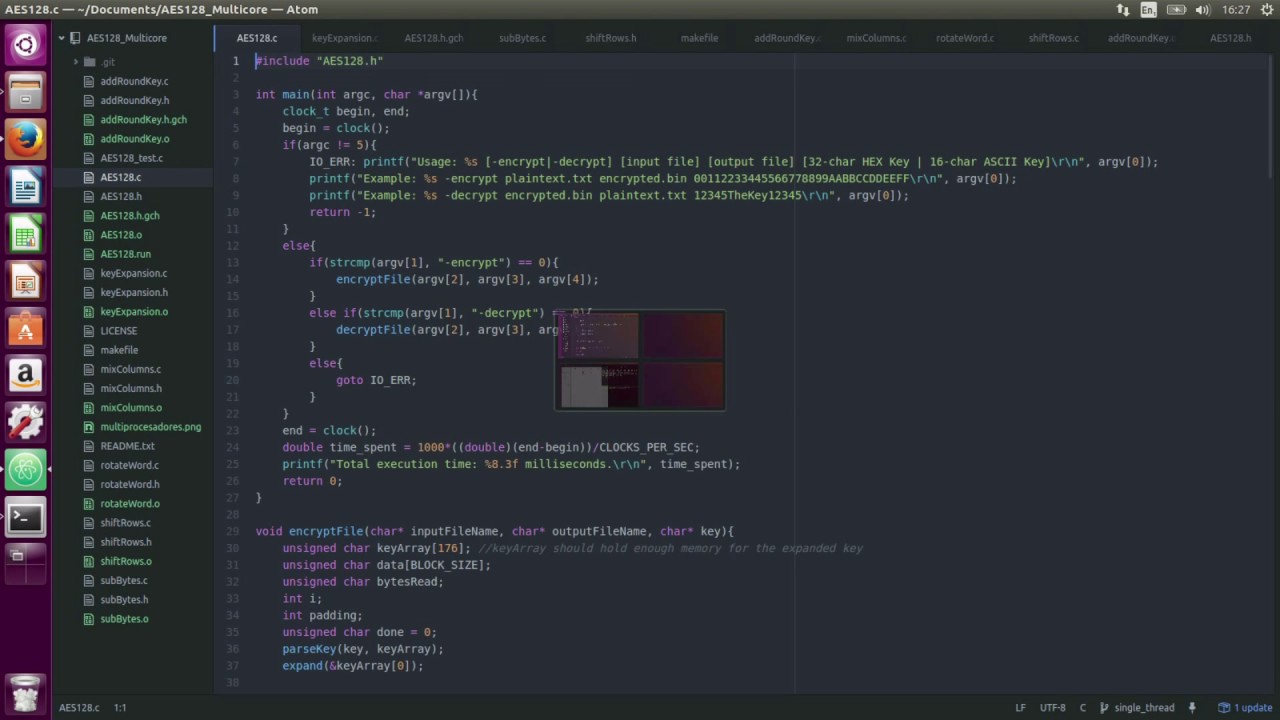Click the pin icon in status bar
The height and width of the screenshot is (720, 1280).
click(x=1192, y=707)
